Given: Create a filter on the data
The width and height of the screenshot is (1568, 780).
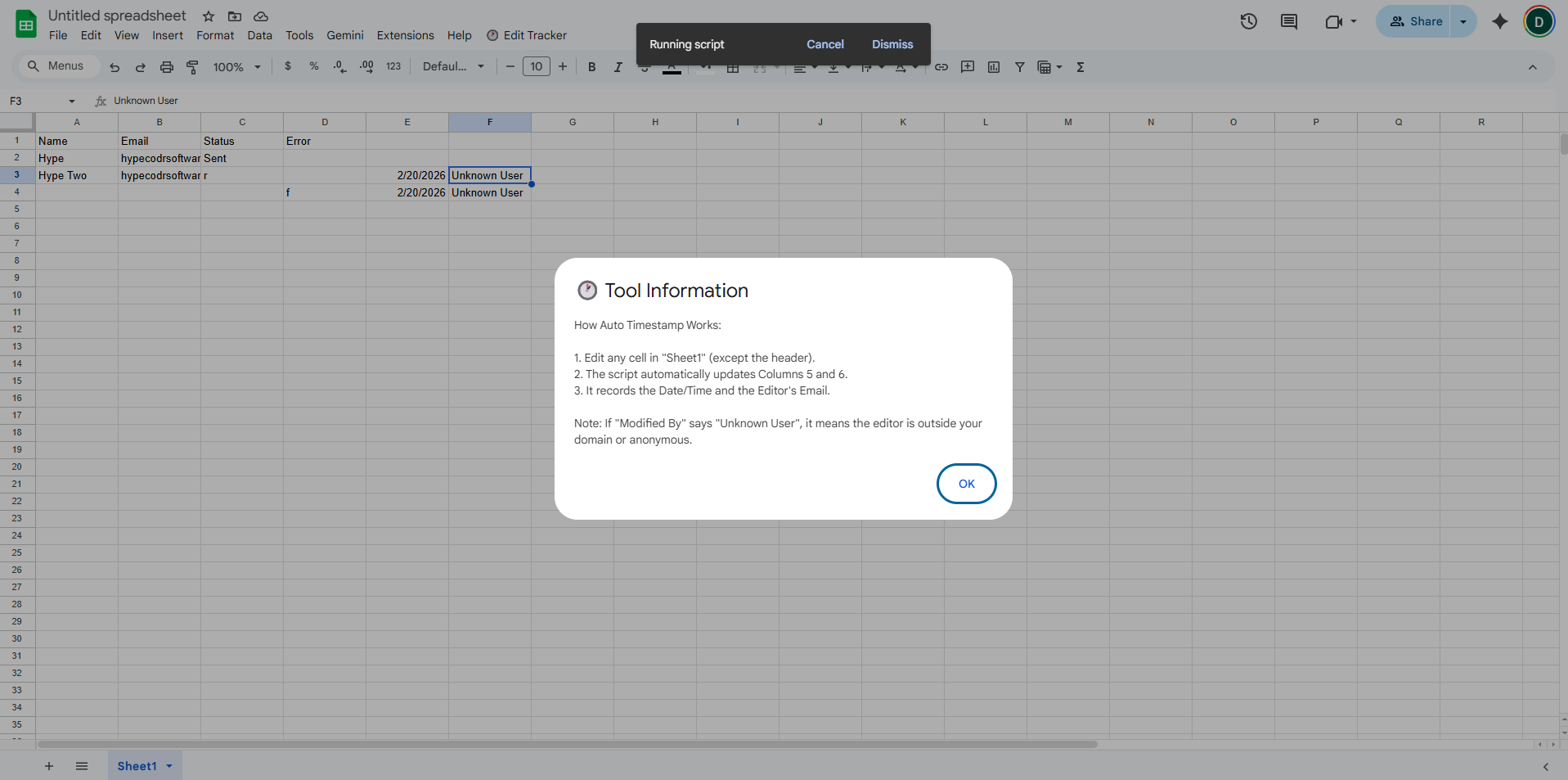Looking at the screenshot, I should click(x=1019, y=66).
